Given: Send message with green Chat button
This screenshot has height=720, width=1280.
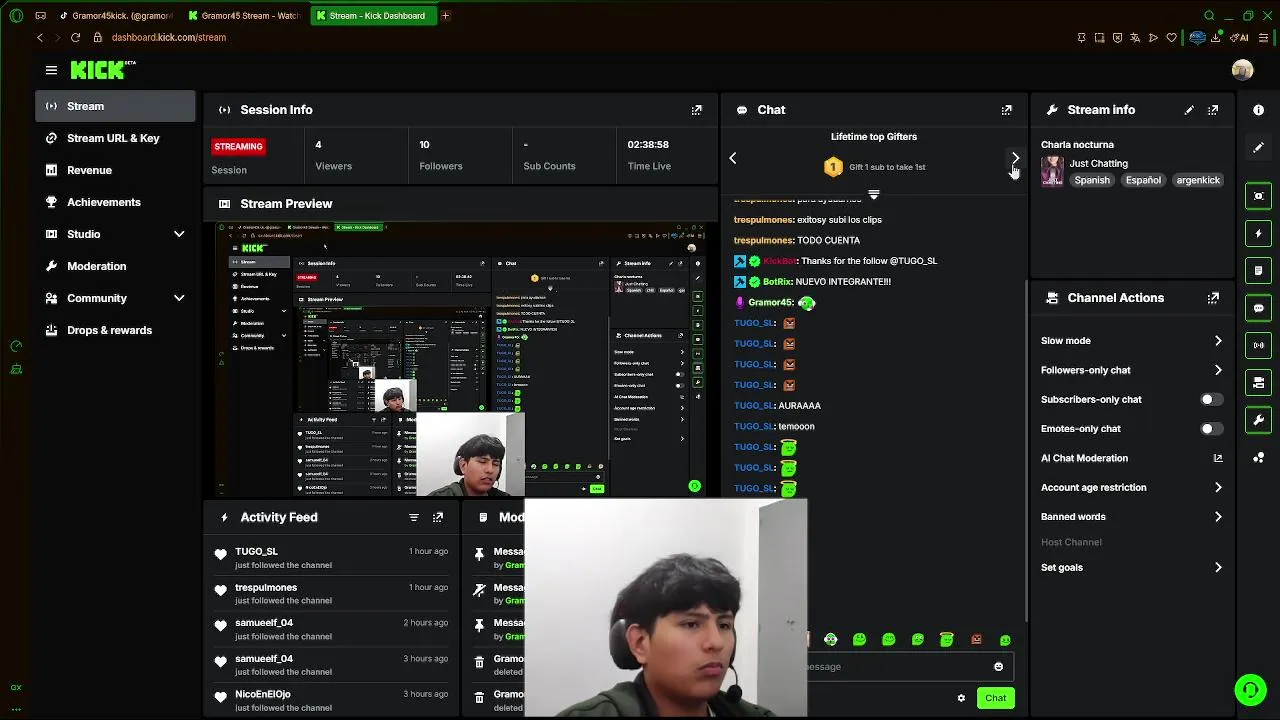Looking at the screenshot, I should [x=995, y=698].
